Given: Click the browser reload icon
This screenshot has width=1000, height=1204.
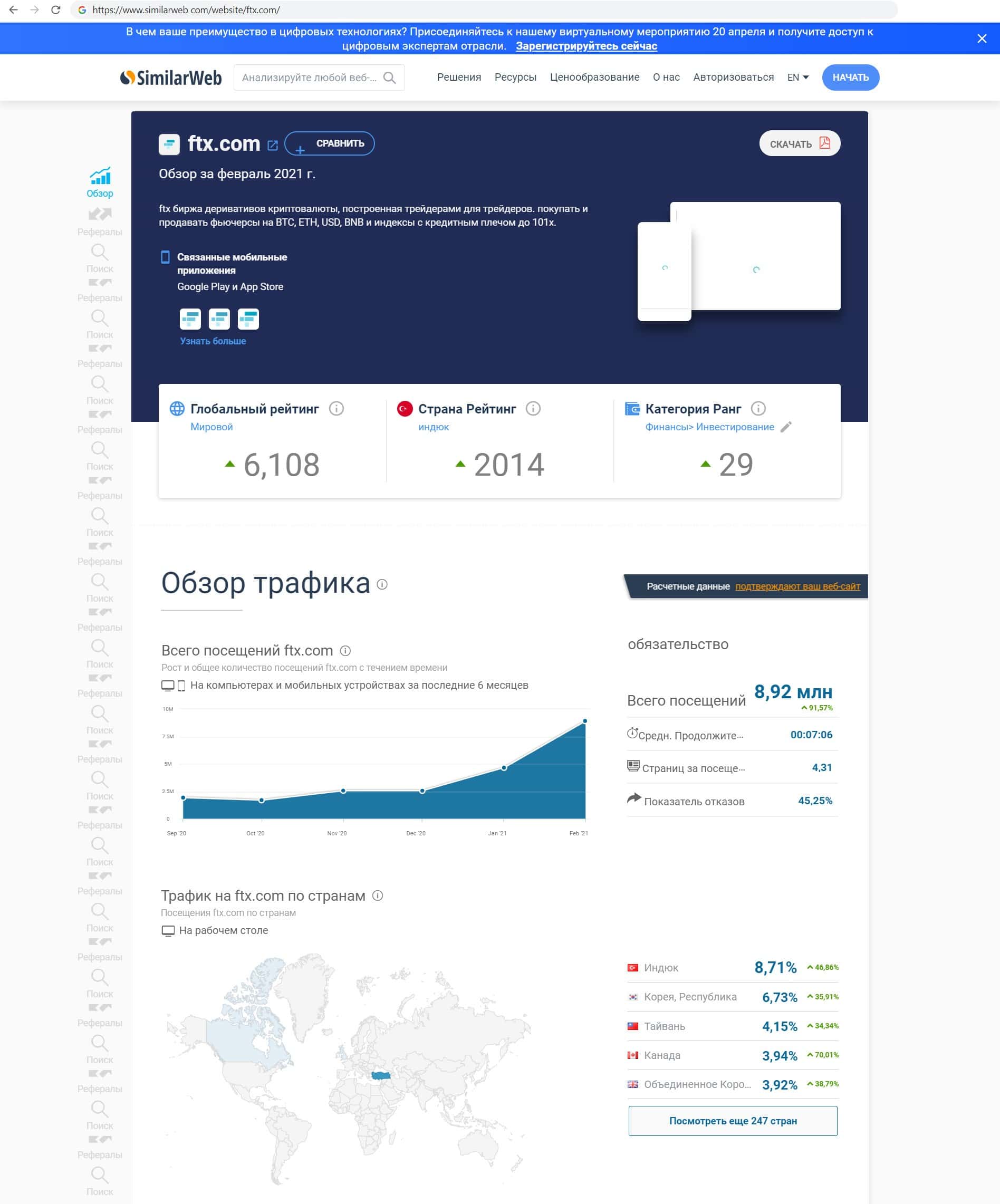Looking at the screenshot, I should pyautogui.click(x=55, y=9).
